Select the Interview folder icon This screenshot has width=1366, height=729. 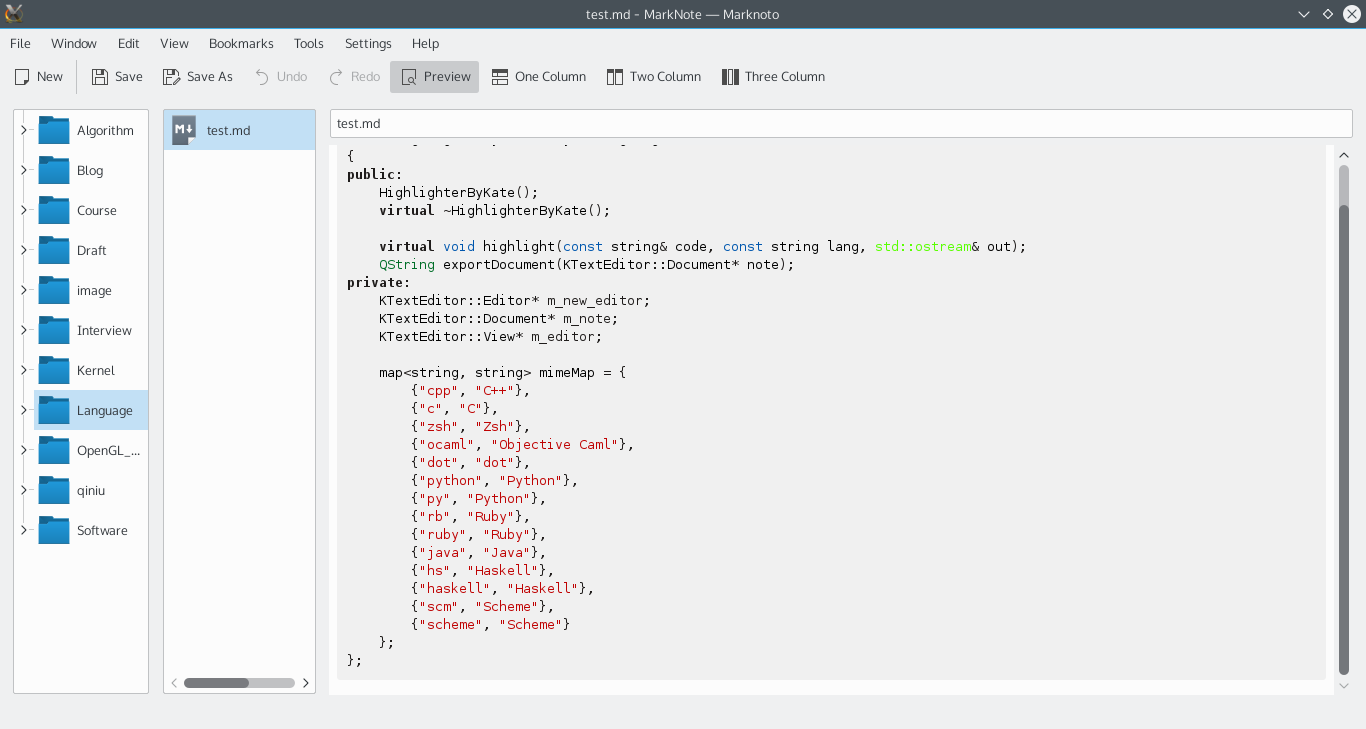tap(54, 330)
